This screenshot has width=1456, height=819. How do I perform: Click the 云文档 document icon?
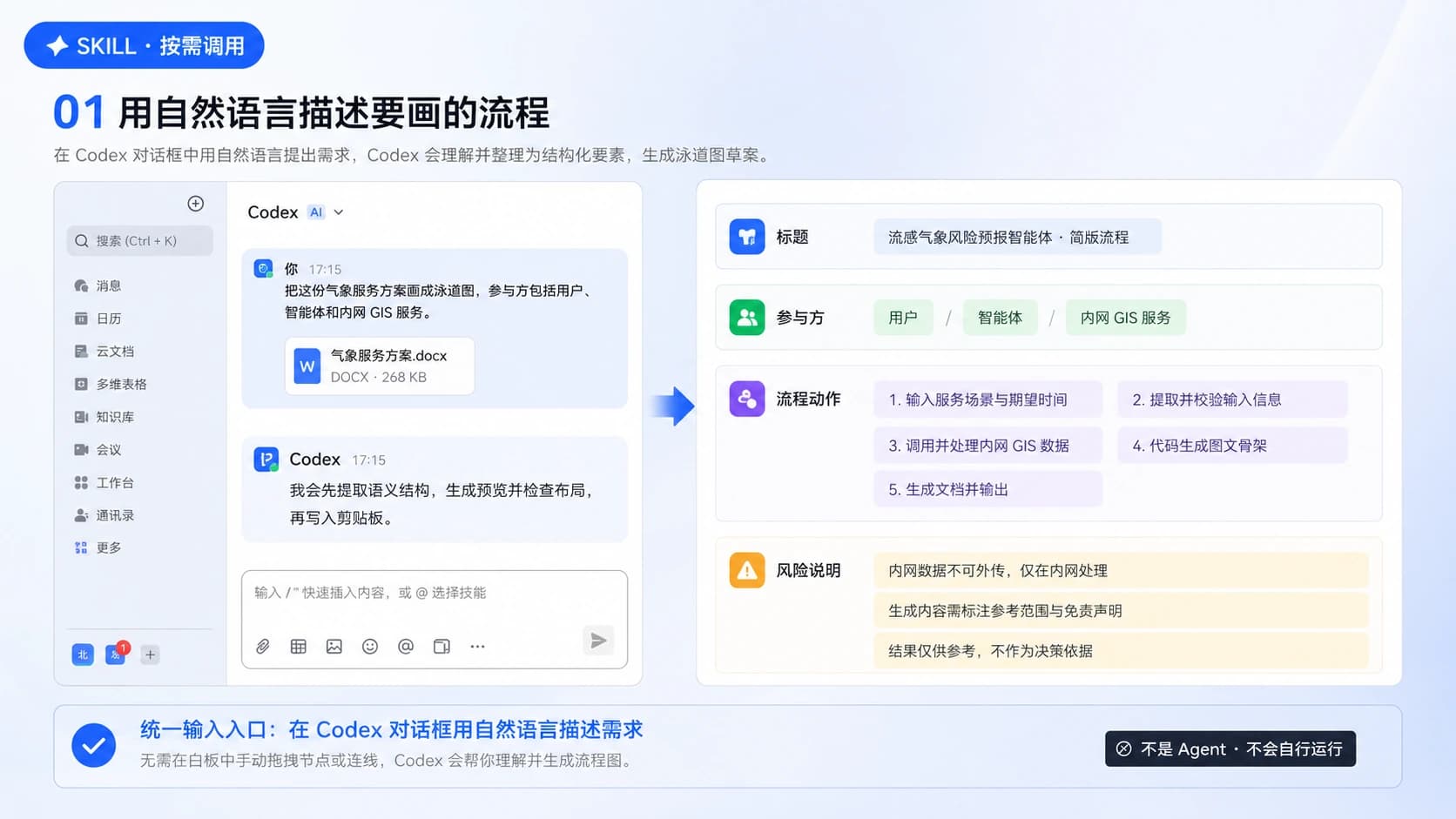point(81,352)
